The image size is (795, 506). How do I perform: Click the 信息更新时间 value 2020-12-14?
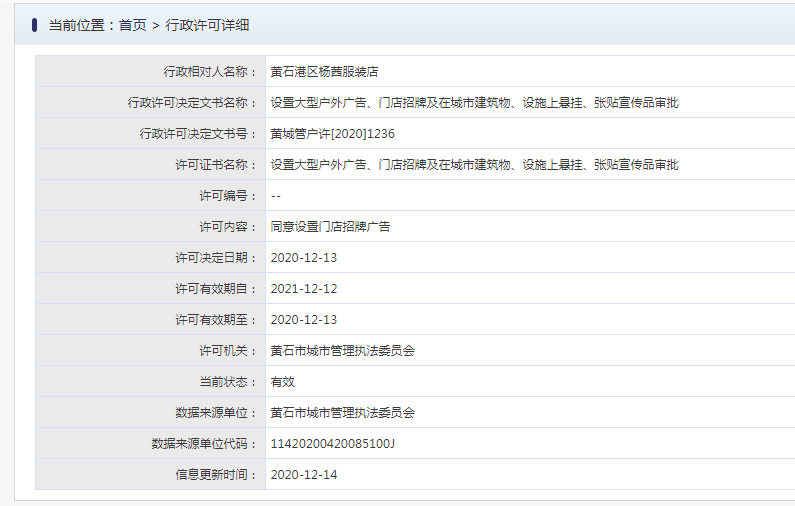(304, 475)
